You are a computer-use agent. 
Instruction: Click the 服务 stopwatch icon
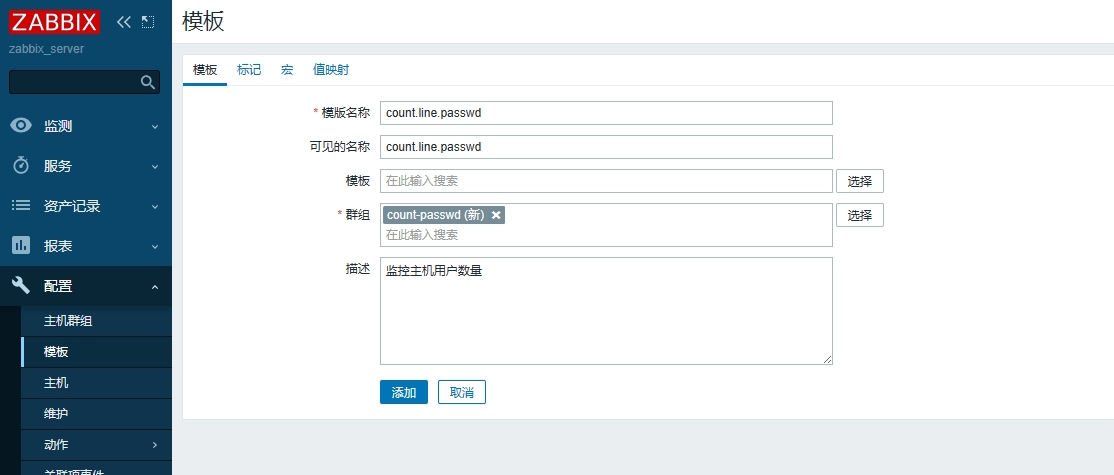coord(21,166)
